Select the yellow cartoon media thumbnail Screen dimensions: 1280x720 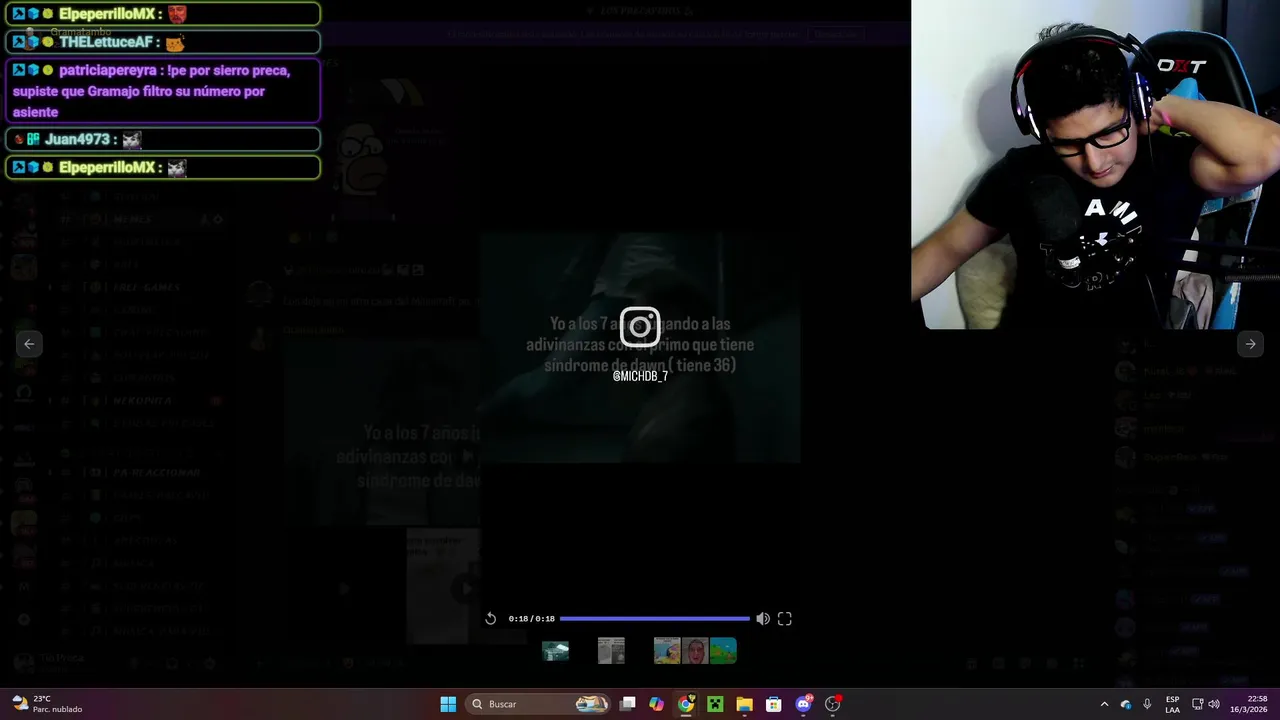(x=667, y=651)
